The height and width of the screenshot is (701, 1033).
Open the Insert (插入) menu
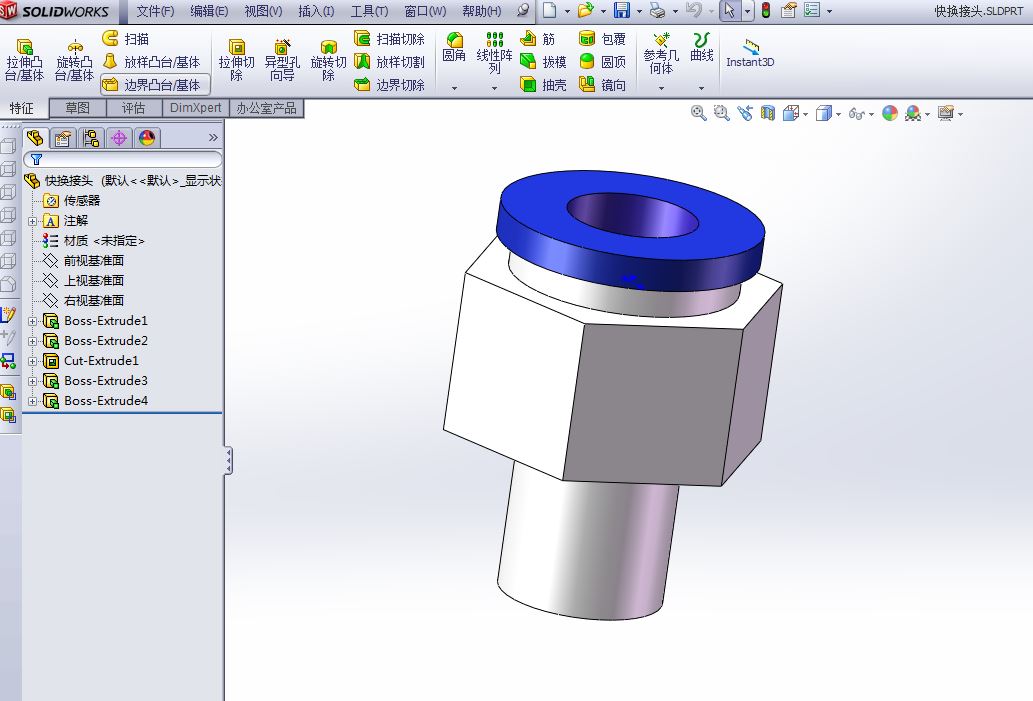(x=316, y=11)
